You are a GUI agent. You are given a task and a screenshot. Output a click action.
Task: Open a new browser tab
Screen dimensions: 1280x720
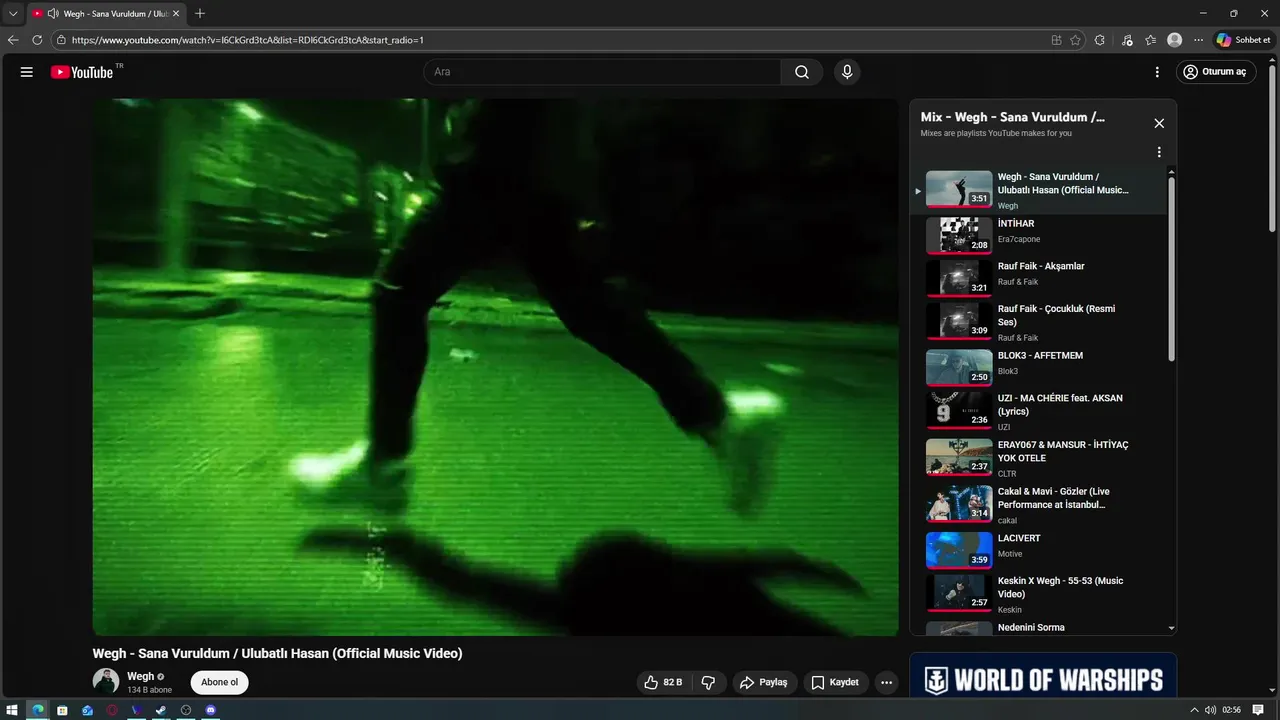(200, 13)
